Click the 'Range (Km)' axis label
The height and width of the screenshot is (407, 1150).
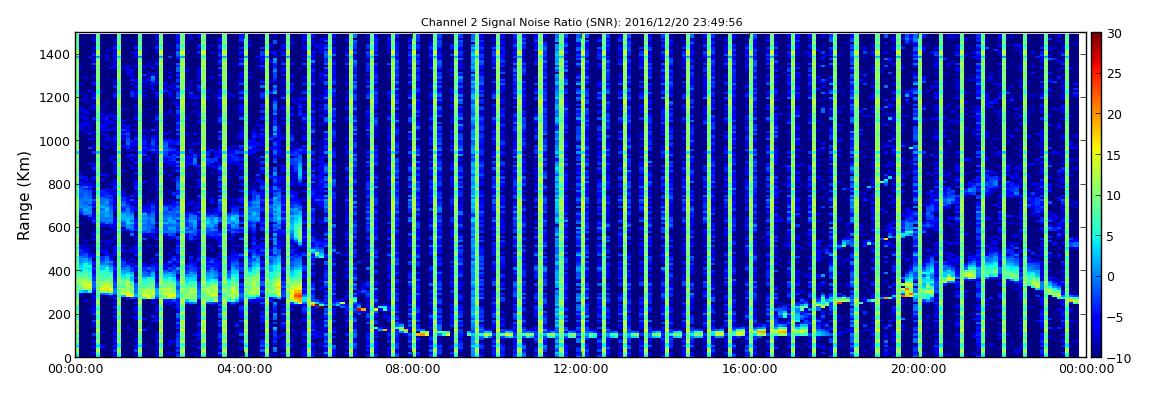(23, 196)
